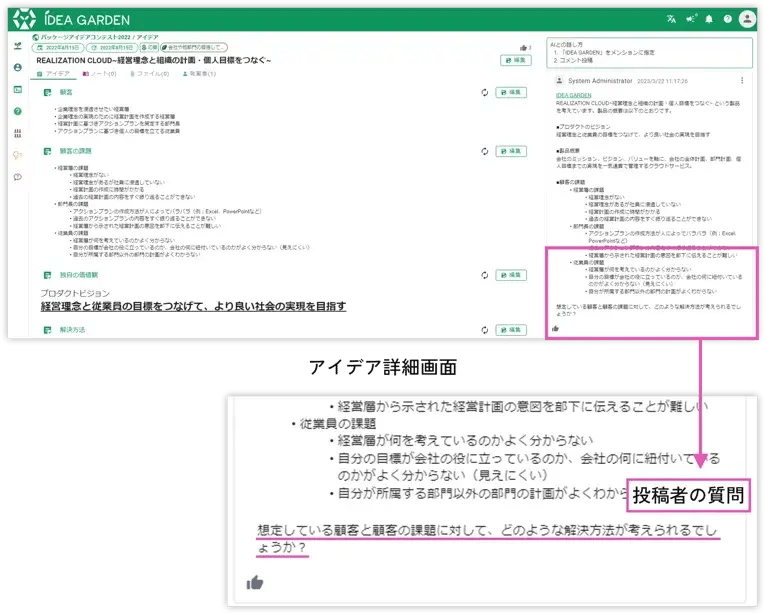Screen dimensions: 765x614
Task: Refresh the 解決方法 section
Action: pos(484,330)
